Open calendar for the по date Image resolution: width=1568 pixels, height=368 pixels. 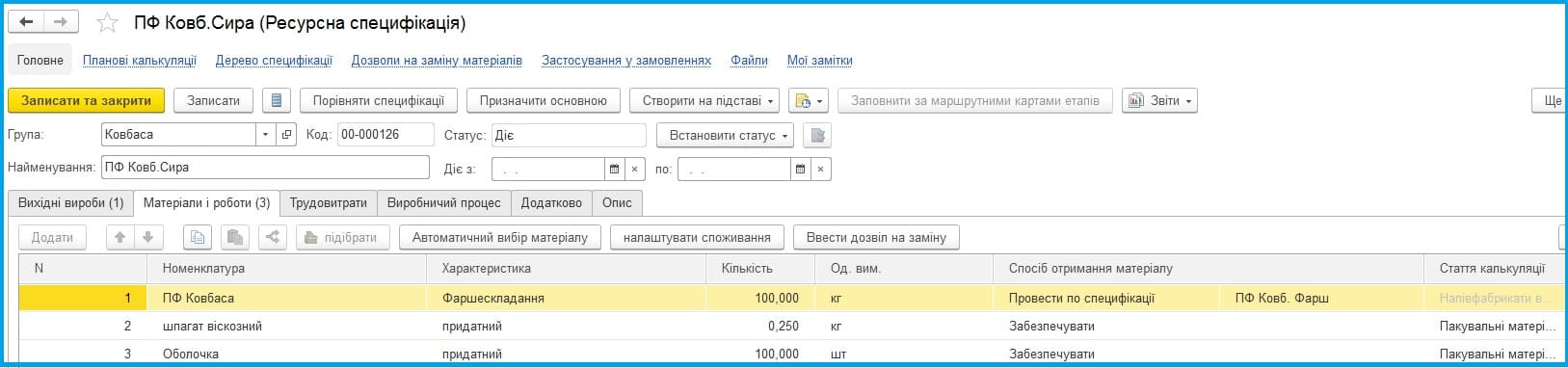pos(800,170)
